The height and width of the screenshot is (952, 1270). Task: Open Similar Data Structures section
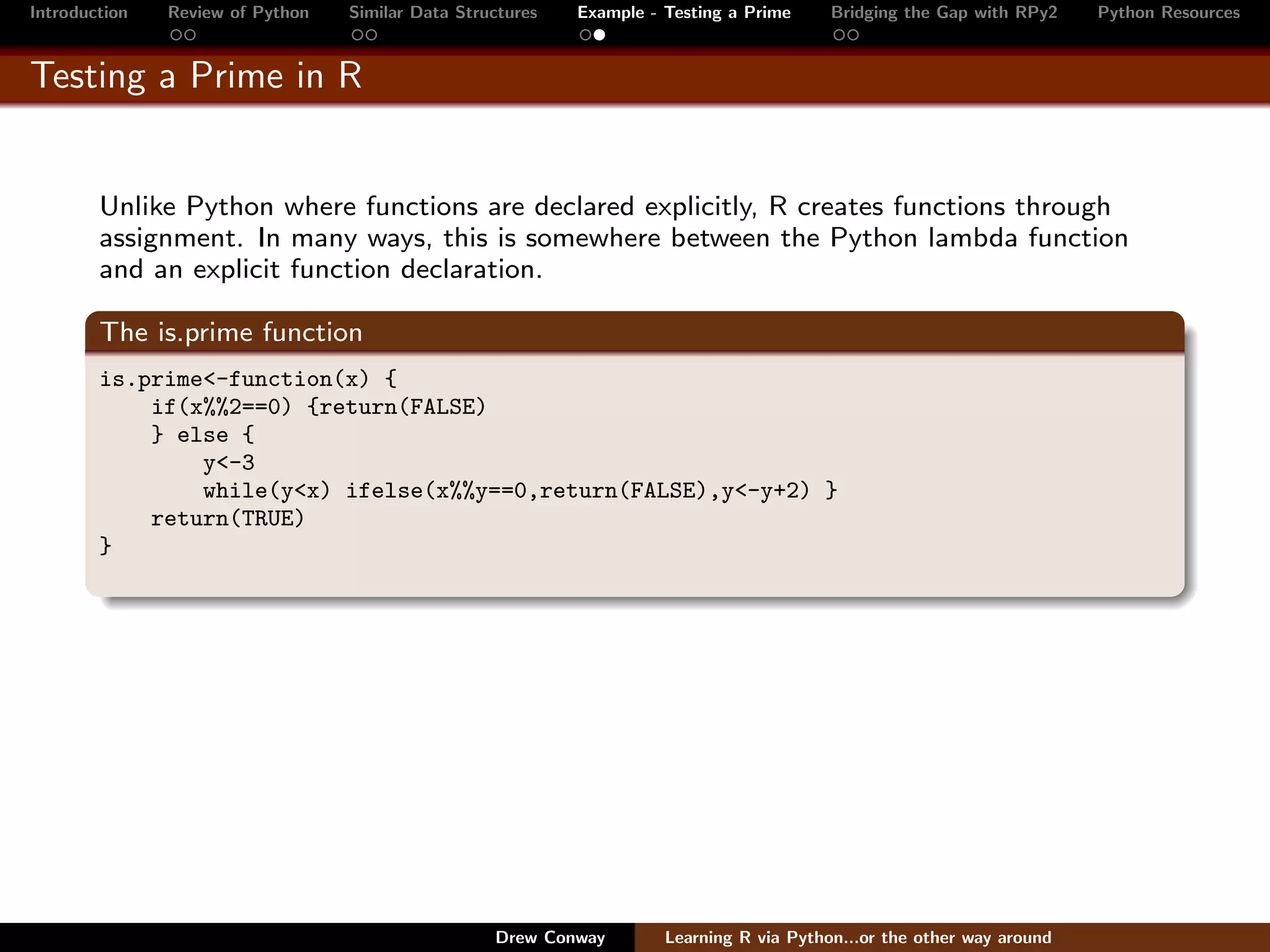[x=443, y=13]
